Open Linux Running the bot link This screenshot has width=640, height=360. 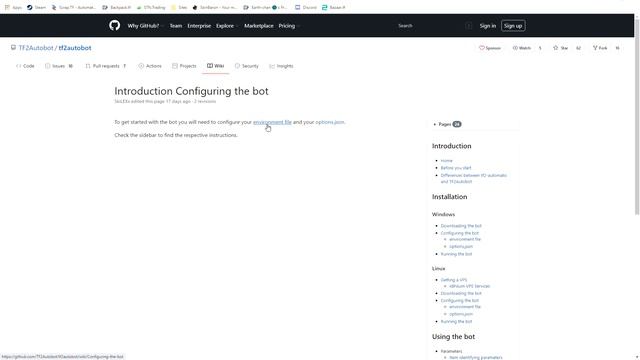(x=456, y=321)
